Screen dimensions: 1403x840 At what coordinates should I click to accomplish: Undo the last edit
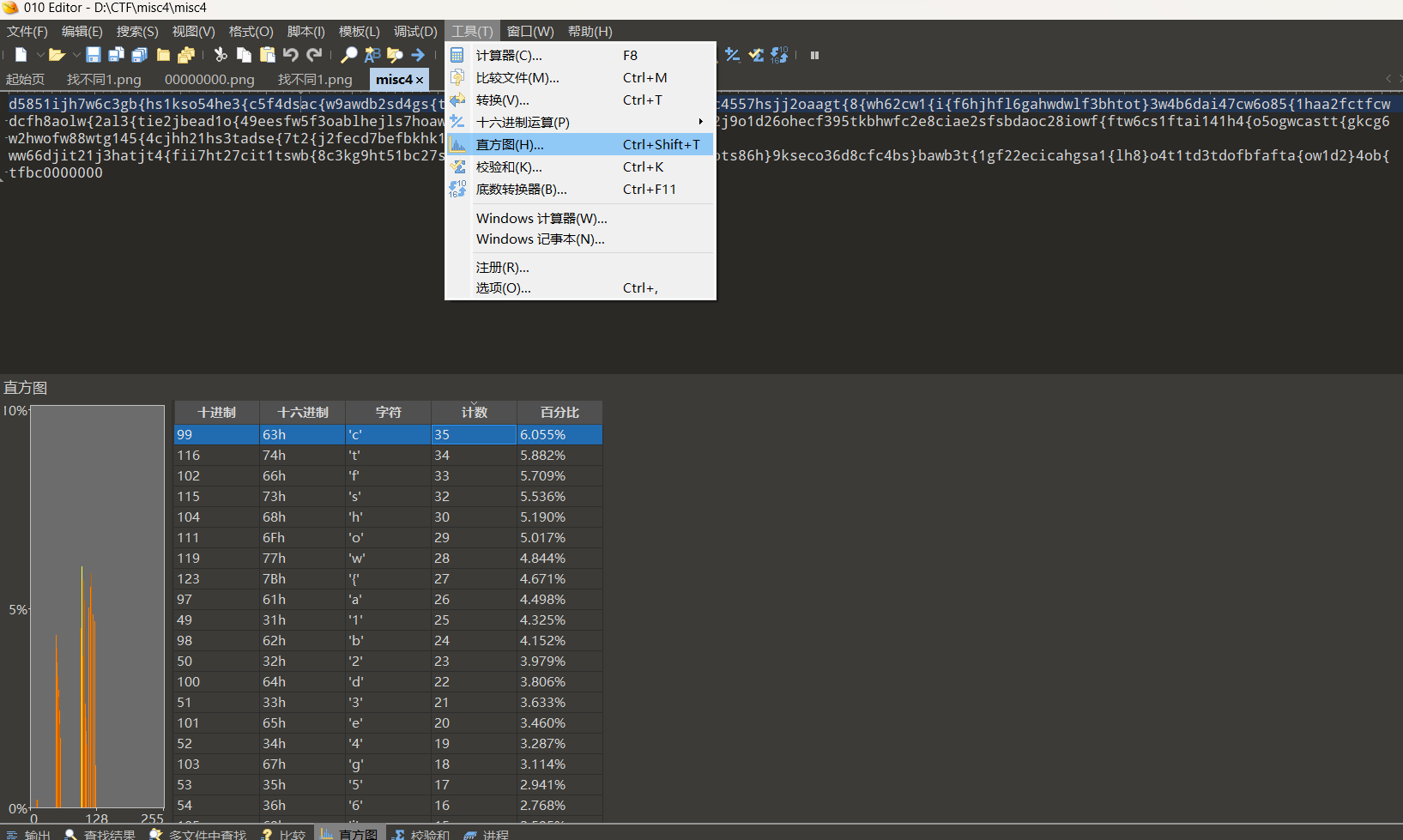coord(291,55)
